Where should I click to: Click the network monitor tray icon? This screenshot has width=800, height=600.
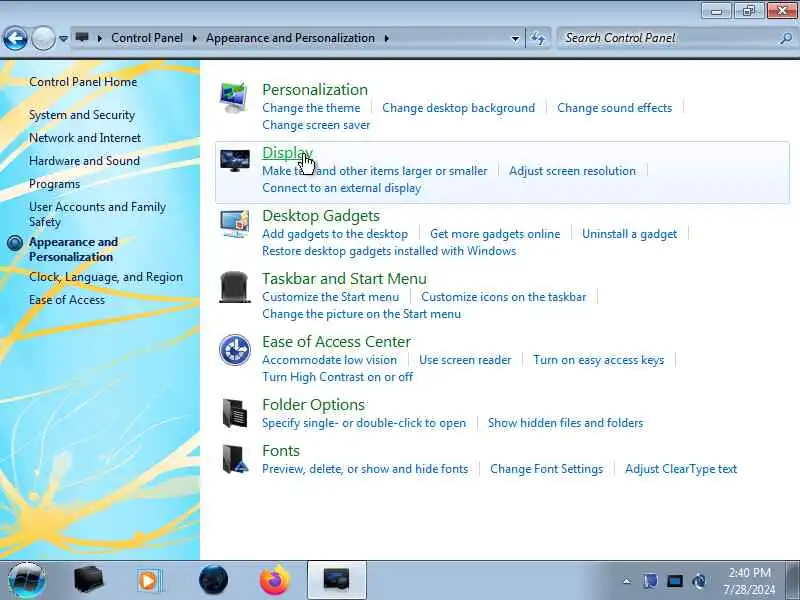(675, 581)
